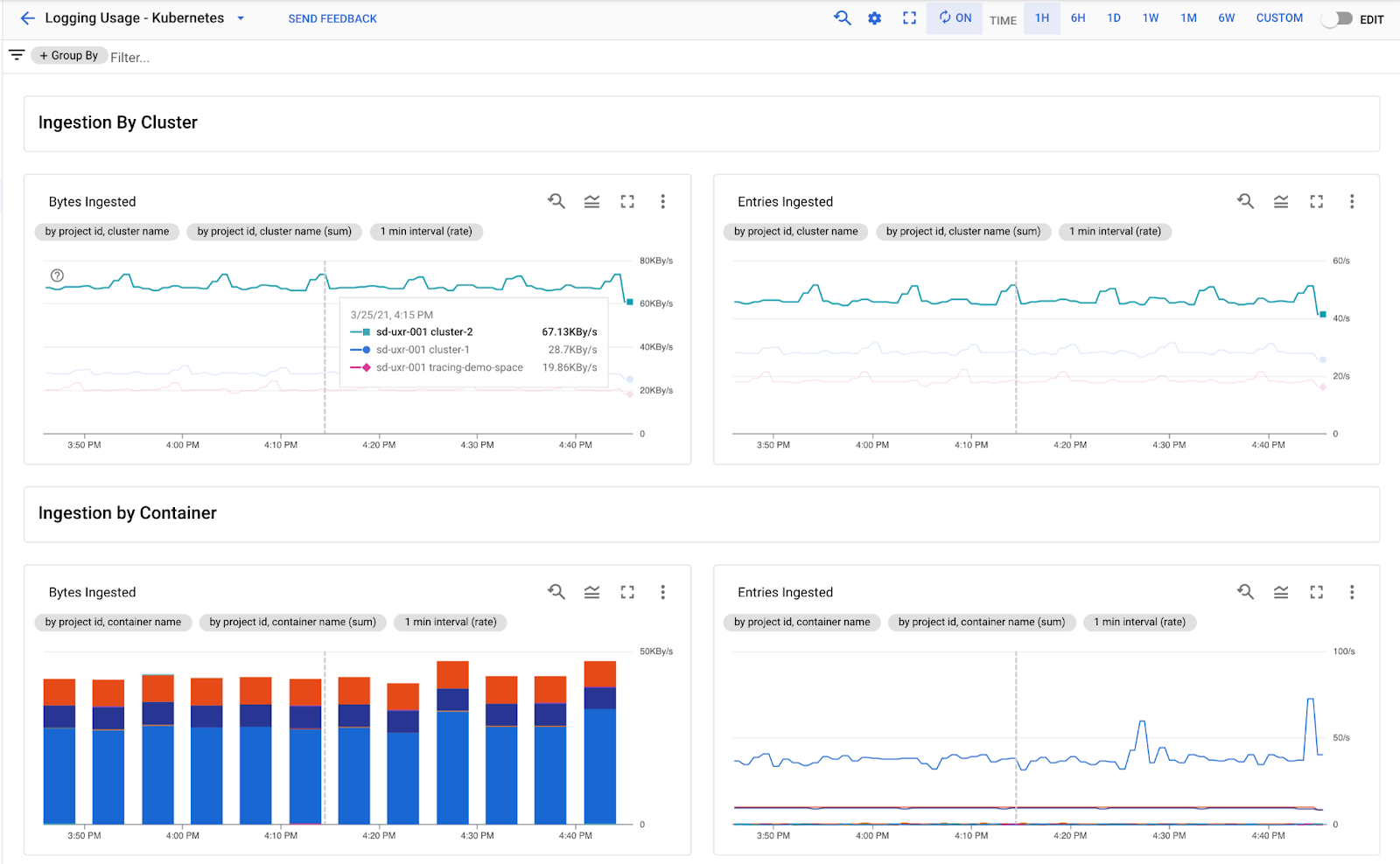The image size is (1400, 864).
Task: Expand cluster Bytes Ingested chart to full screen
Action: 627,201
